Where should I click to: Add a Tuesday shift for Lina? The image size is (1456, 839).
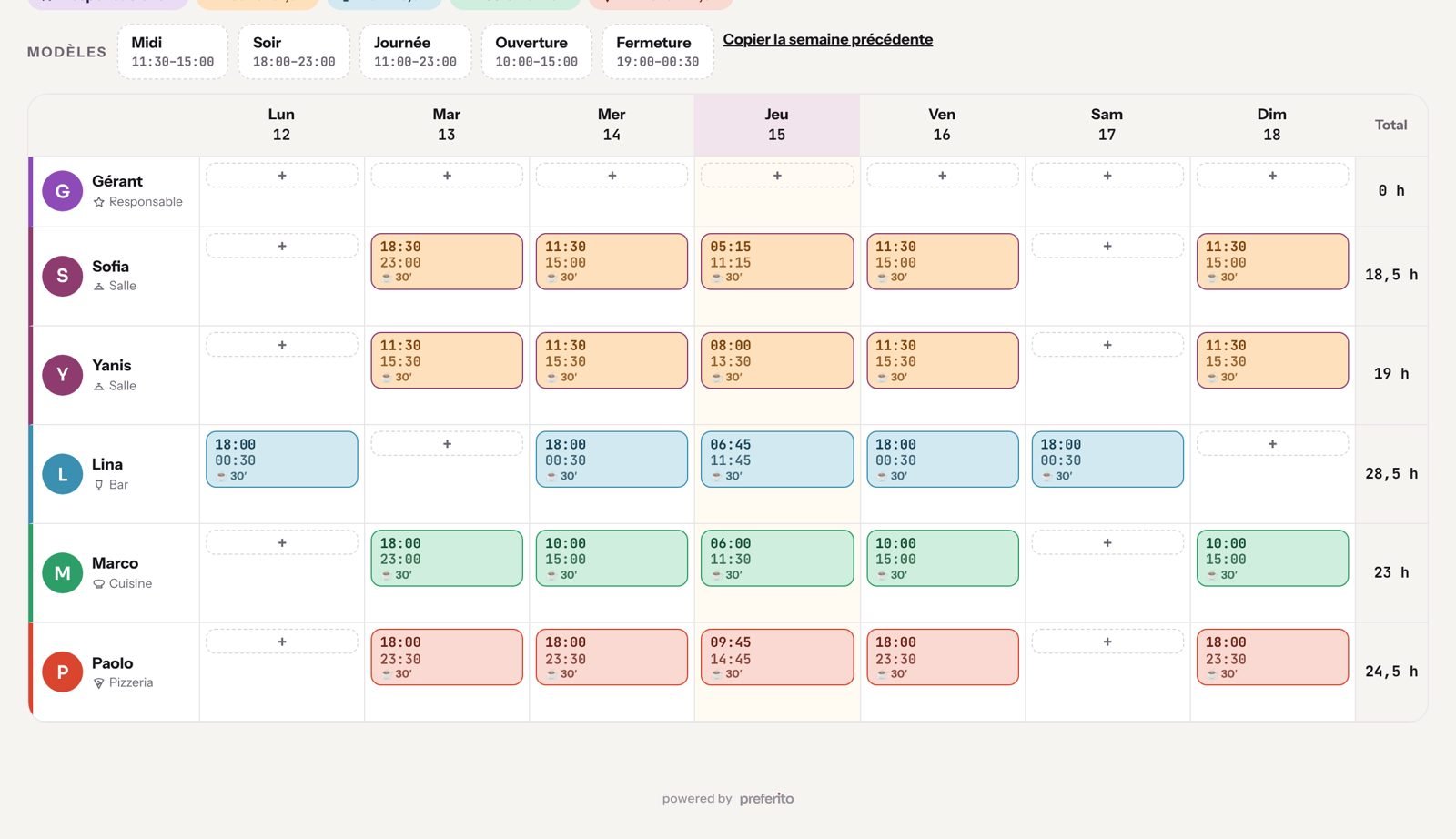(447, 444)
